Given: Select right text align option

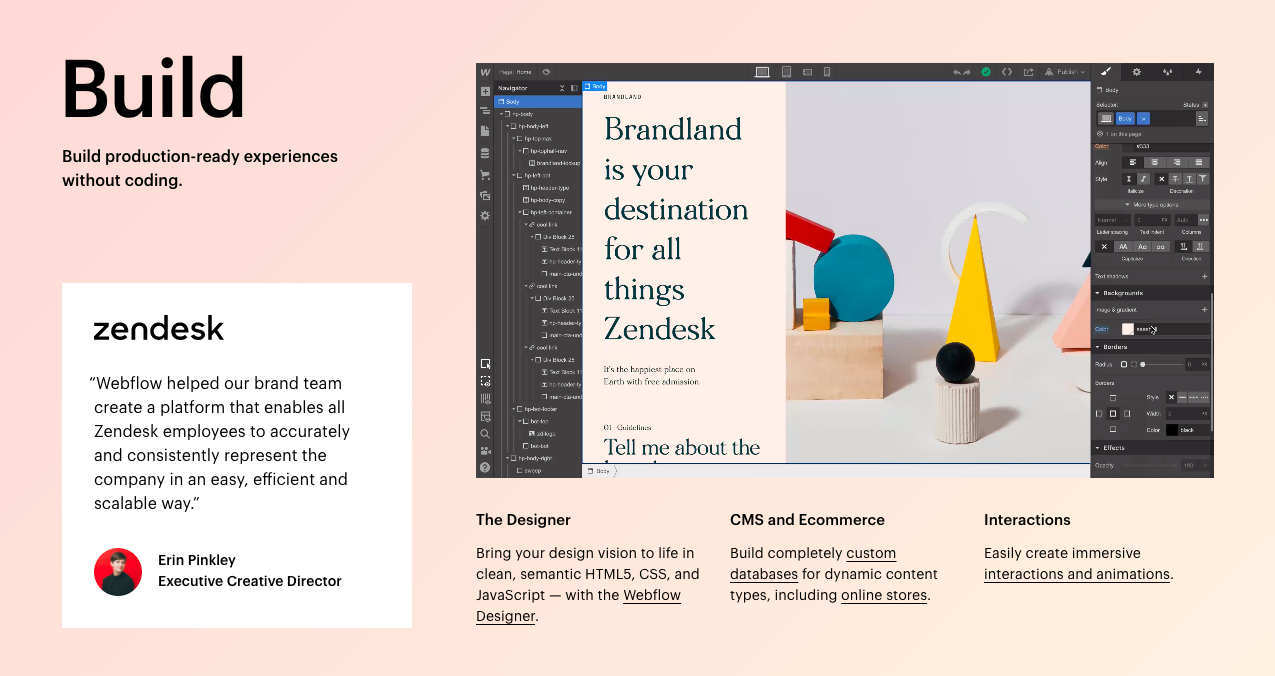Looking at the screenshot, I should [1177, 162].
